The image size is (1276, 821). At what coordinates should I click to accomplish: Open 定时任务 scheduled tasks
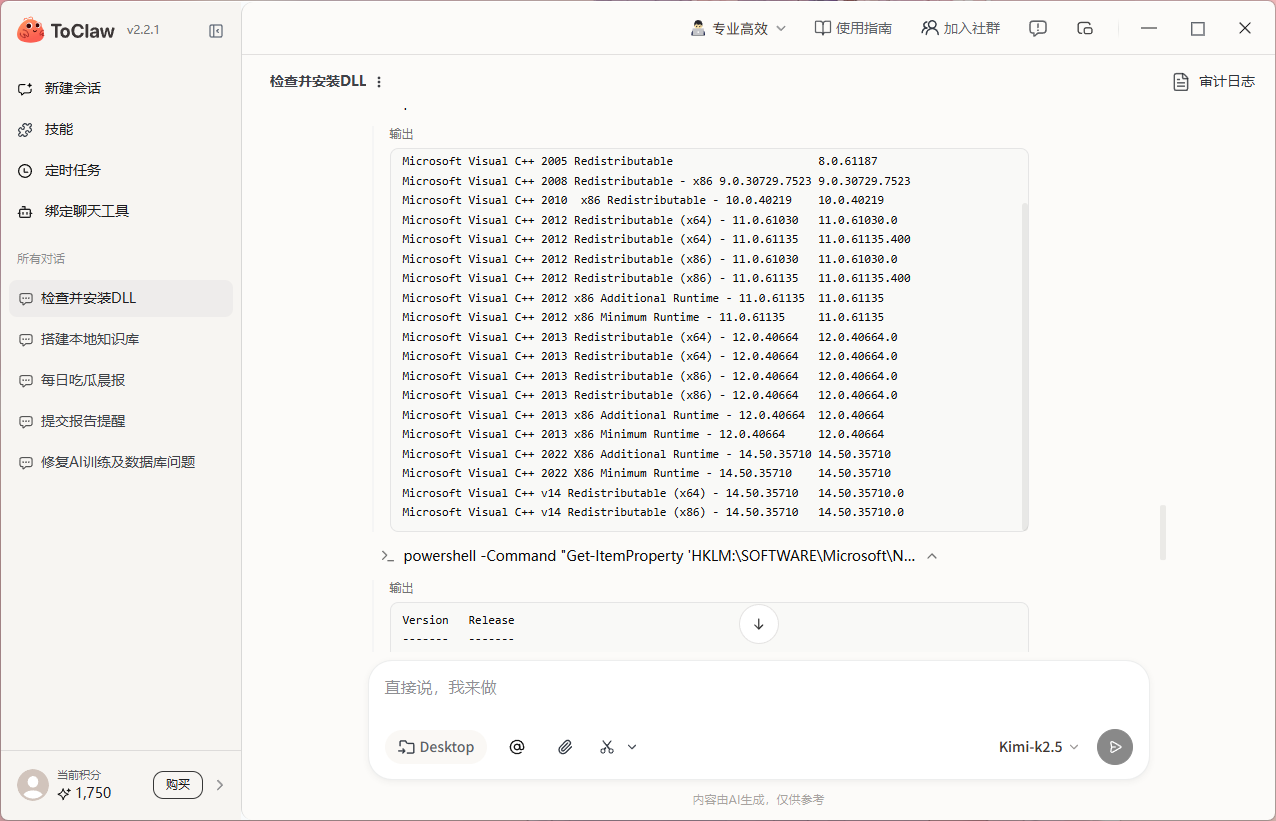pyautogui.click(x=121, y=170)
